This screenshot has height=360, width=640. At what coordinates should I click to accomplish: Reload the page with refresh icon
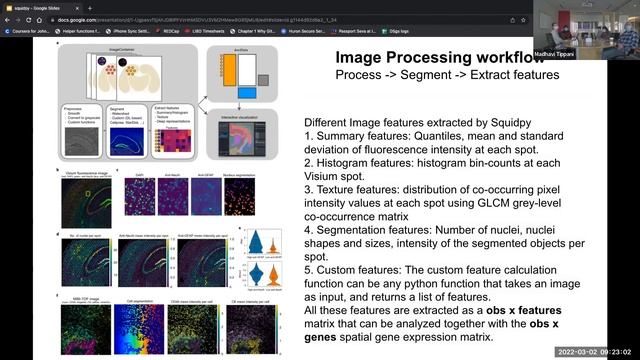28,20
